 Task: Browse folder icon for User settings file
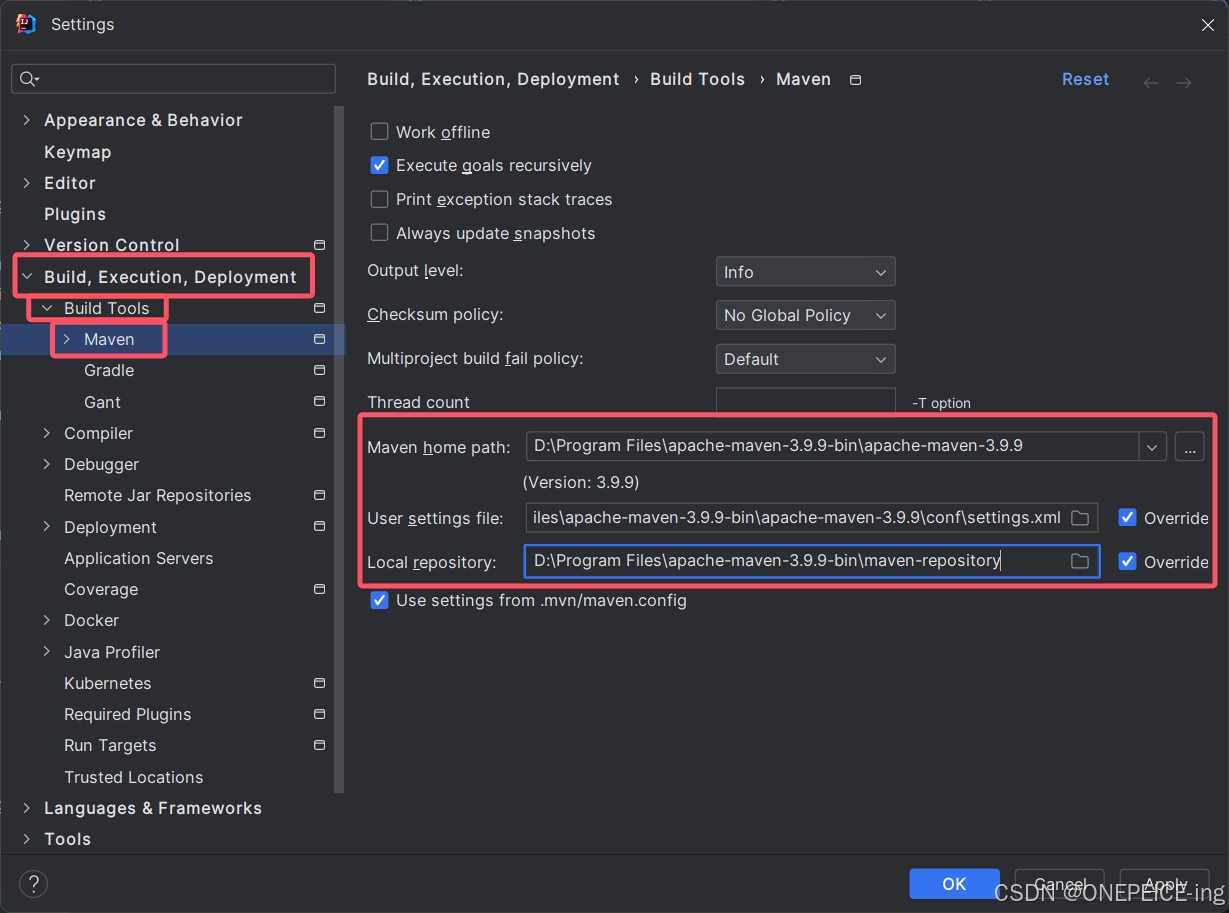click(x=1080, y=518)
